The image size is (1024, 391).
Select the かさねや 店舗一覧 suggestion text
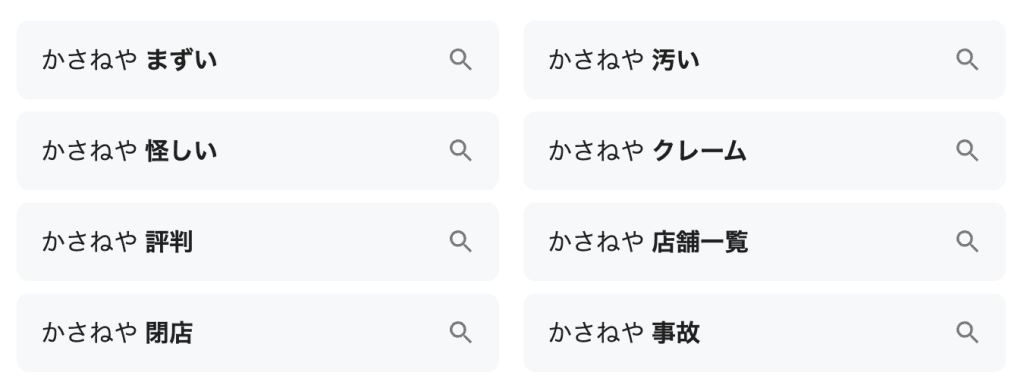click(x=648, y=242)
